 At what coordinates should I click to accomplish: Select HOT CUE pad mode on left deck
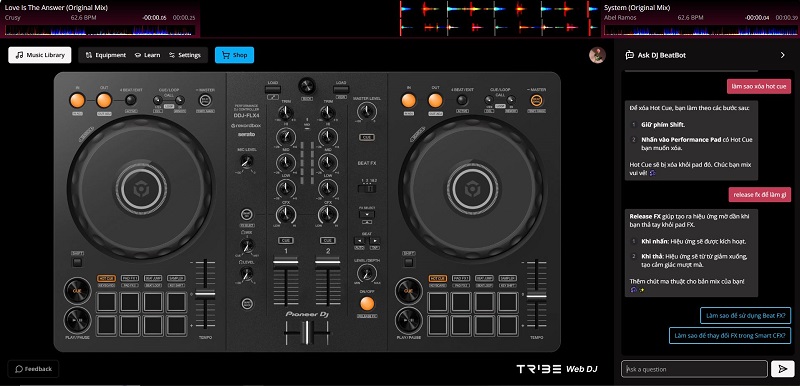pos(106,278)
